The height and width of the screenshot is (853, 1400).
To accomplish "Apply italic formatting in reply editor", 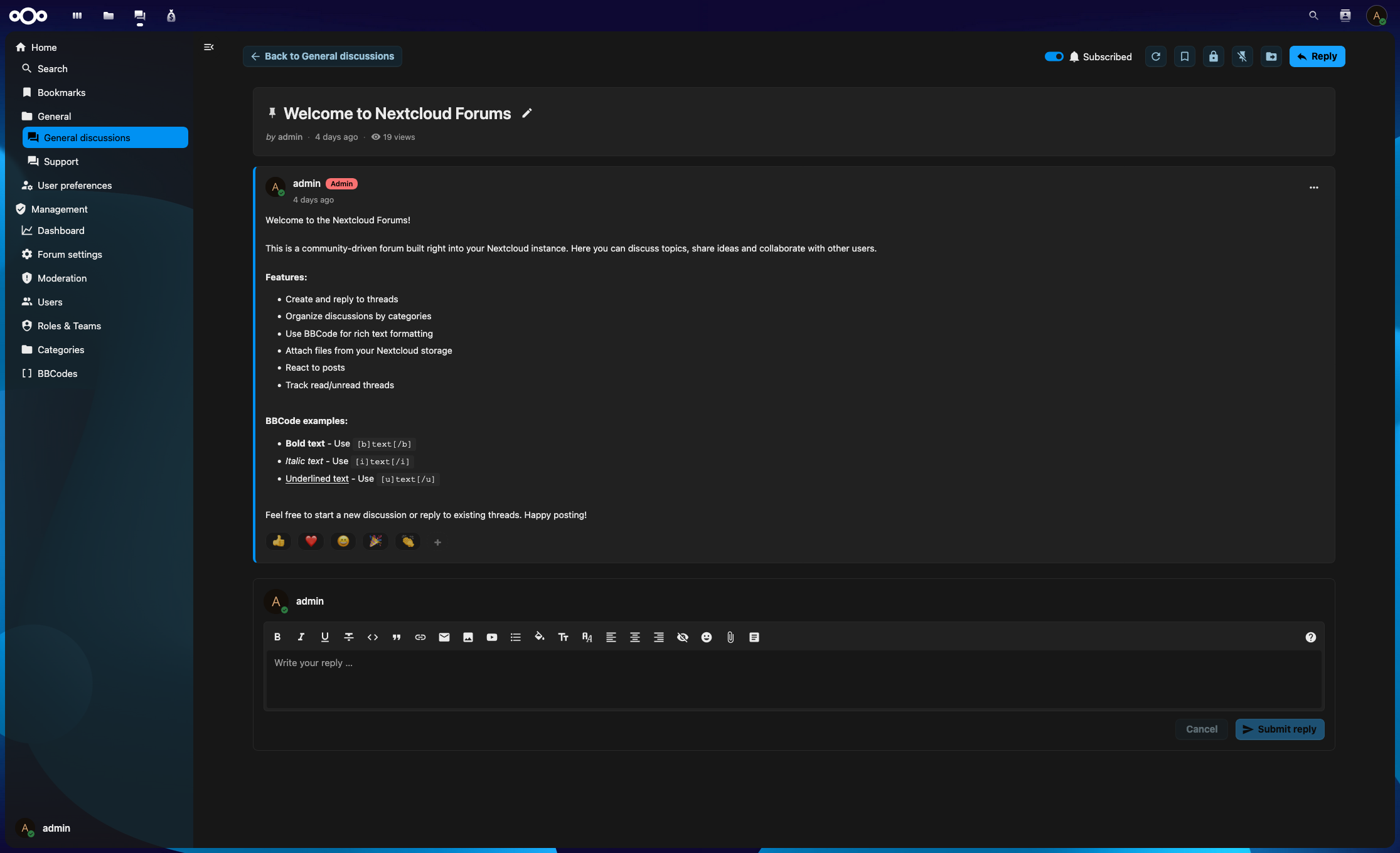I will pyautogui.click(x=301, y=637).
